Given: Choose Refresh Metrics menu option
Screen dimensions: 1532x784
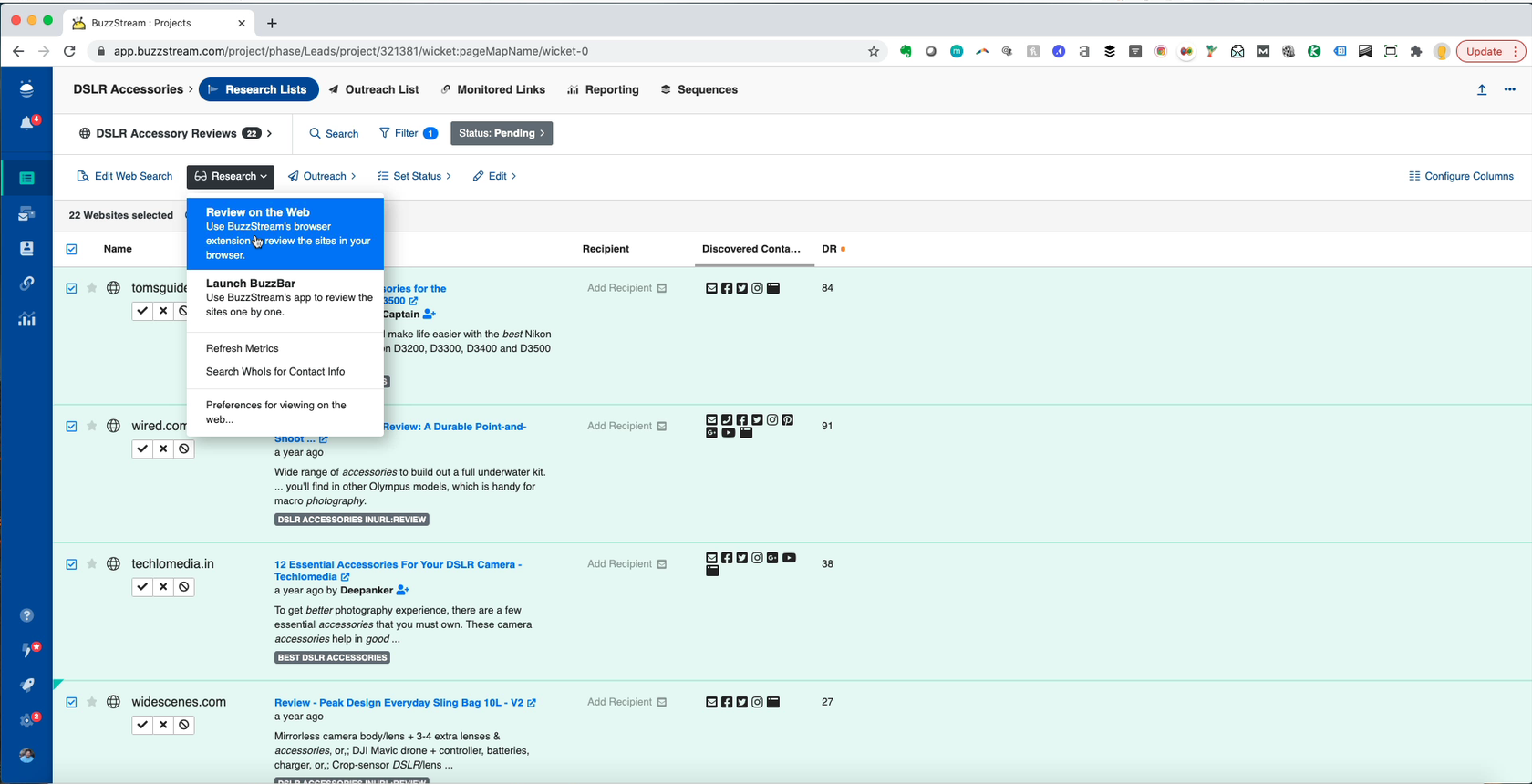Looking at the screenshot, I should point(243,348).
